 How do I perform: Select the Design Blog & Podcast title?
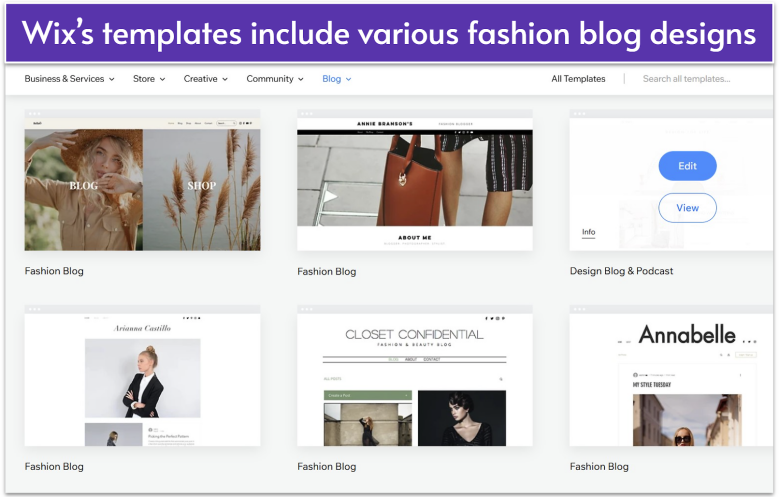621,271
